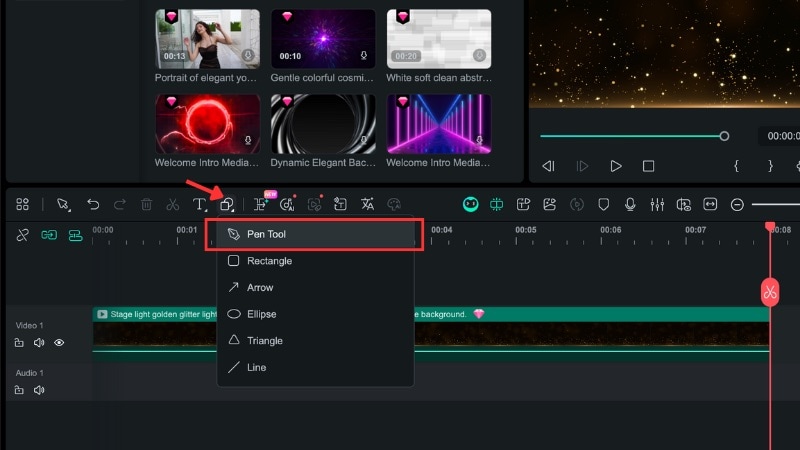The image size is (800, 450).
Task: Step forward one frame in preview
Action: [582, 166]
